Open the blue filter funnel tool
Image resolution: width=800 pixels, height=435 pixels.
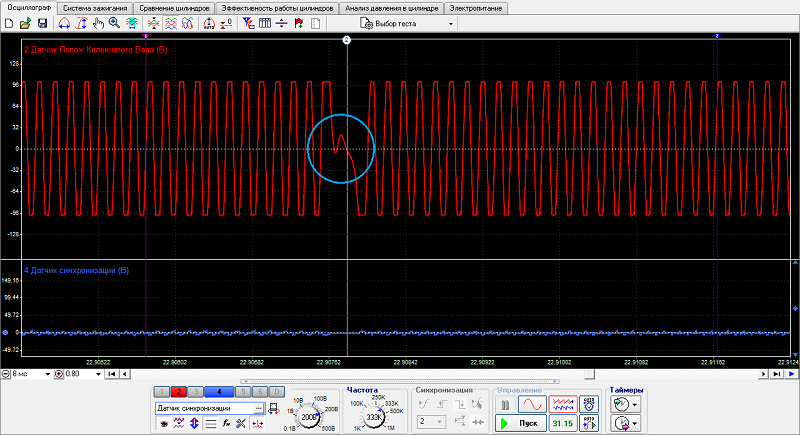tap(248, 23)
